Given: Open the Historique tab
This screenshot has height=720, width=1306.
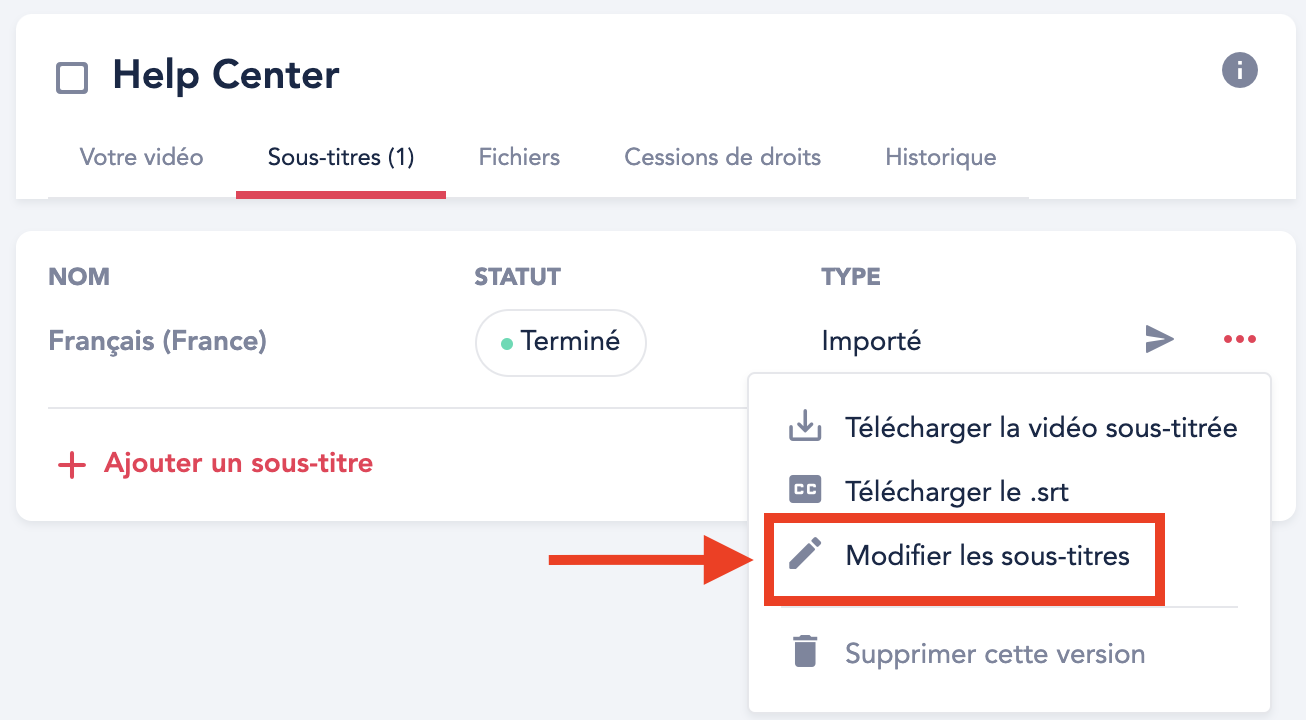Looking at the screenshot, I should click(x=941, y=157).
